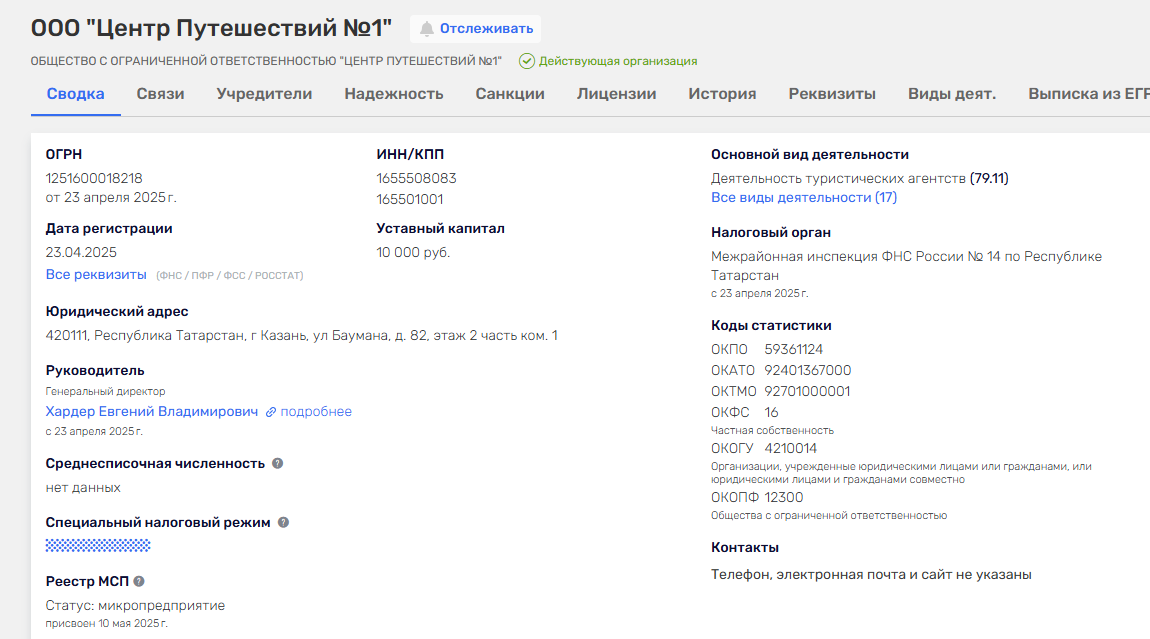Go to the Виды деят. tab
Screen dimensions: 1150x639
point(952,94)
